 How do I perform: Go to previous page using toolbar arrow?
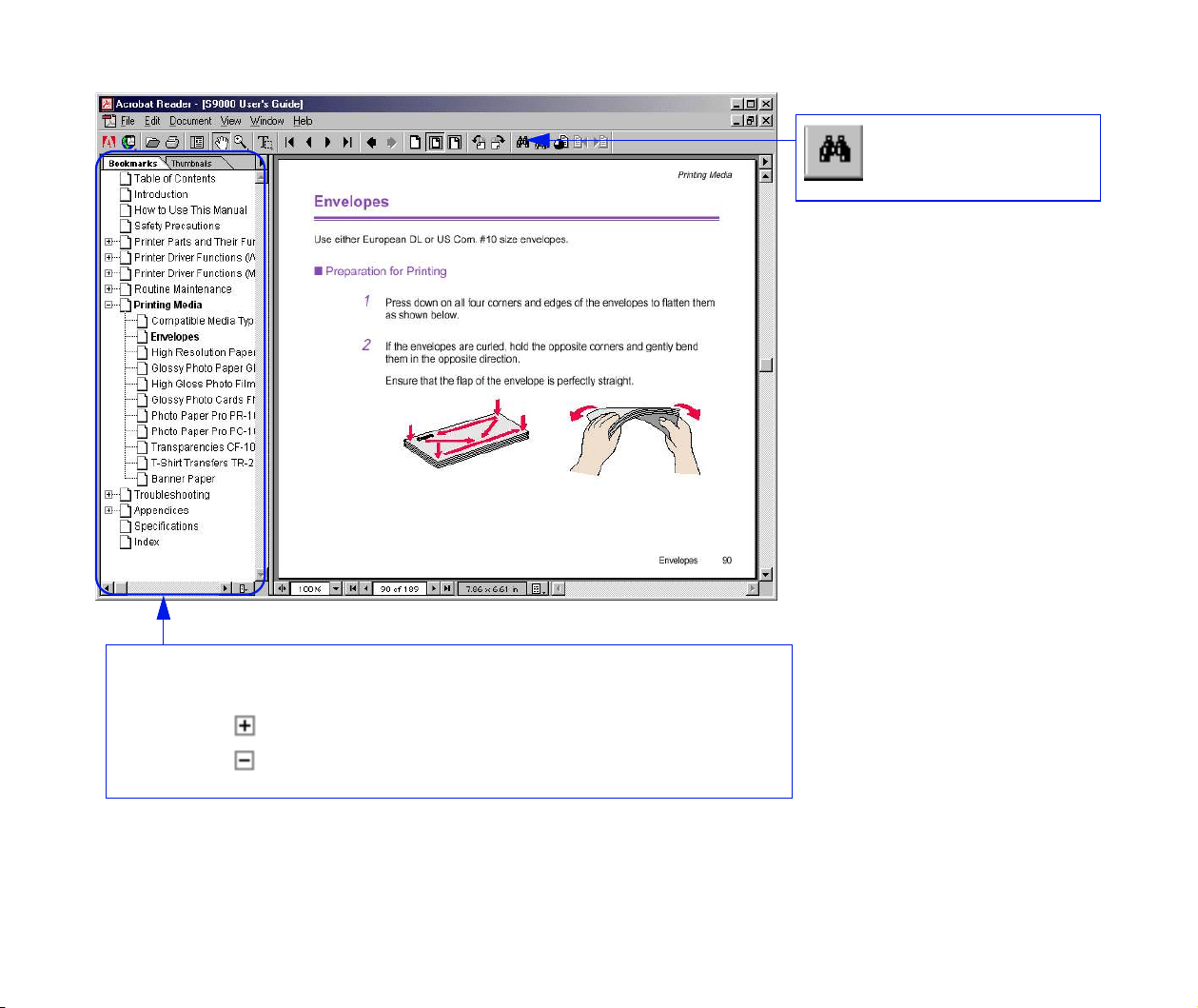coord(309,143)
